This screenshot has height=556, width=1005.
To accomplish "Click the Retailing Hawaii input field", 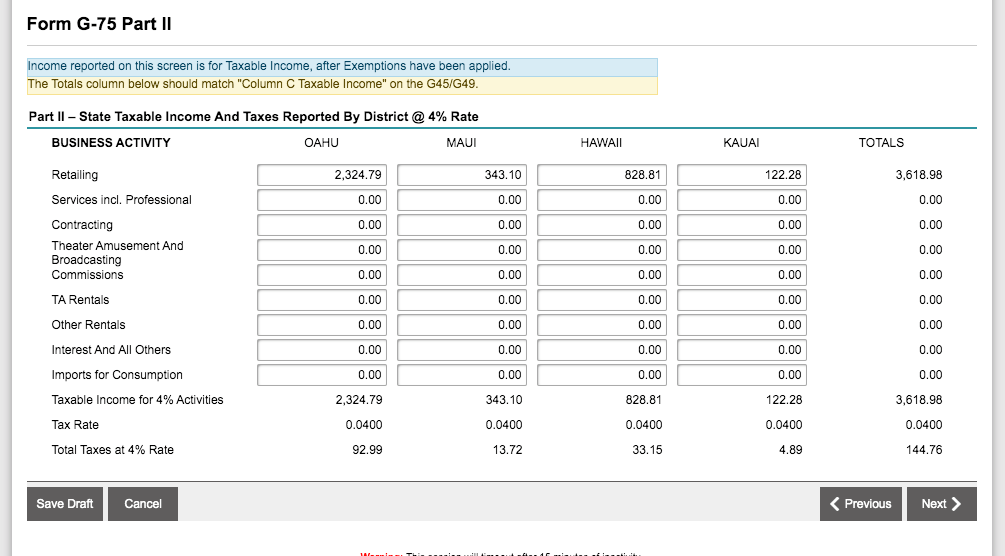I will point(601,175).
